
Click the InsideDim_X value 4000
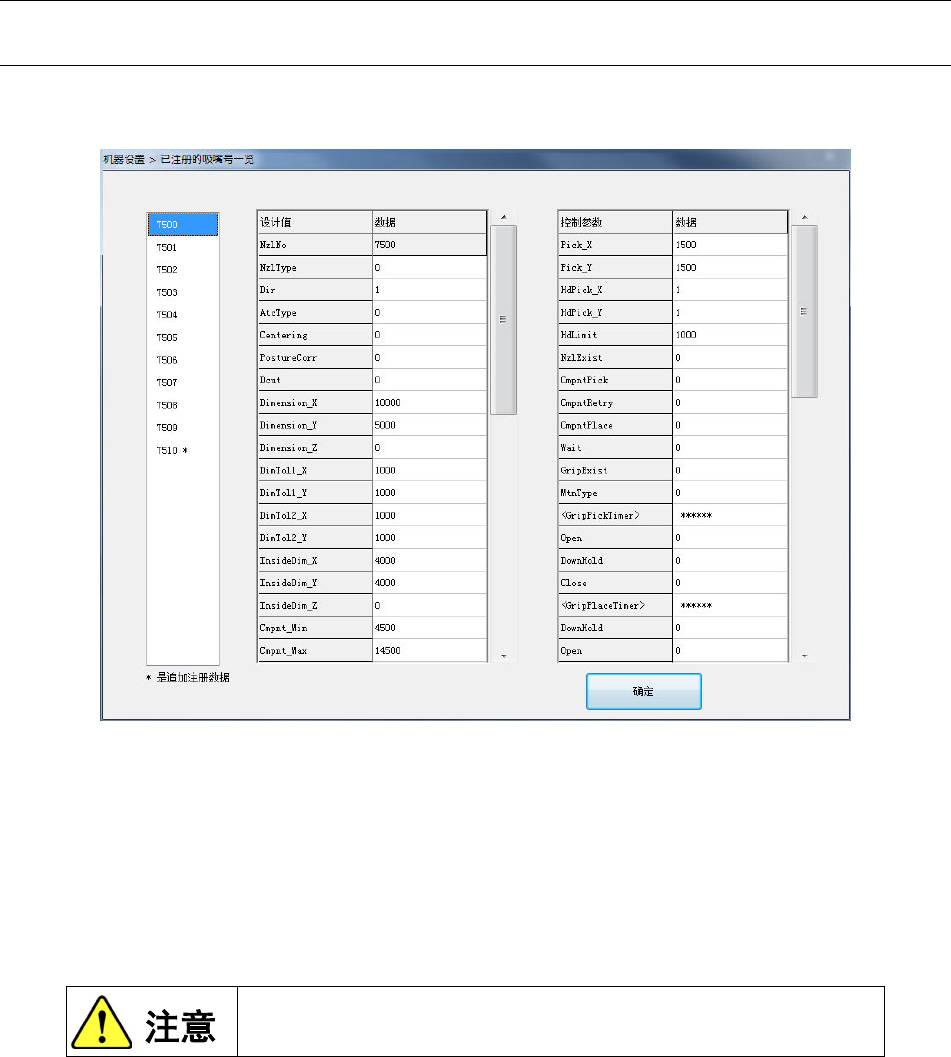pyautogui.click(x=429, y=561)
